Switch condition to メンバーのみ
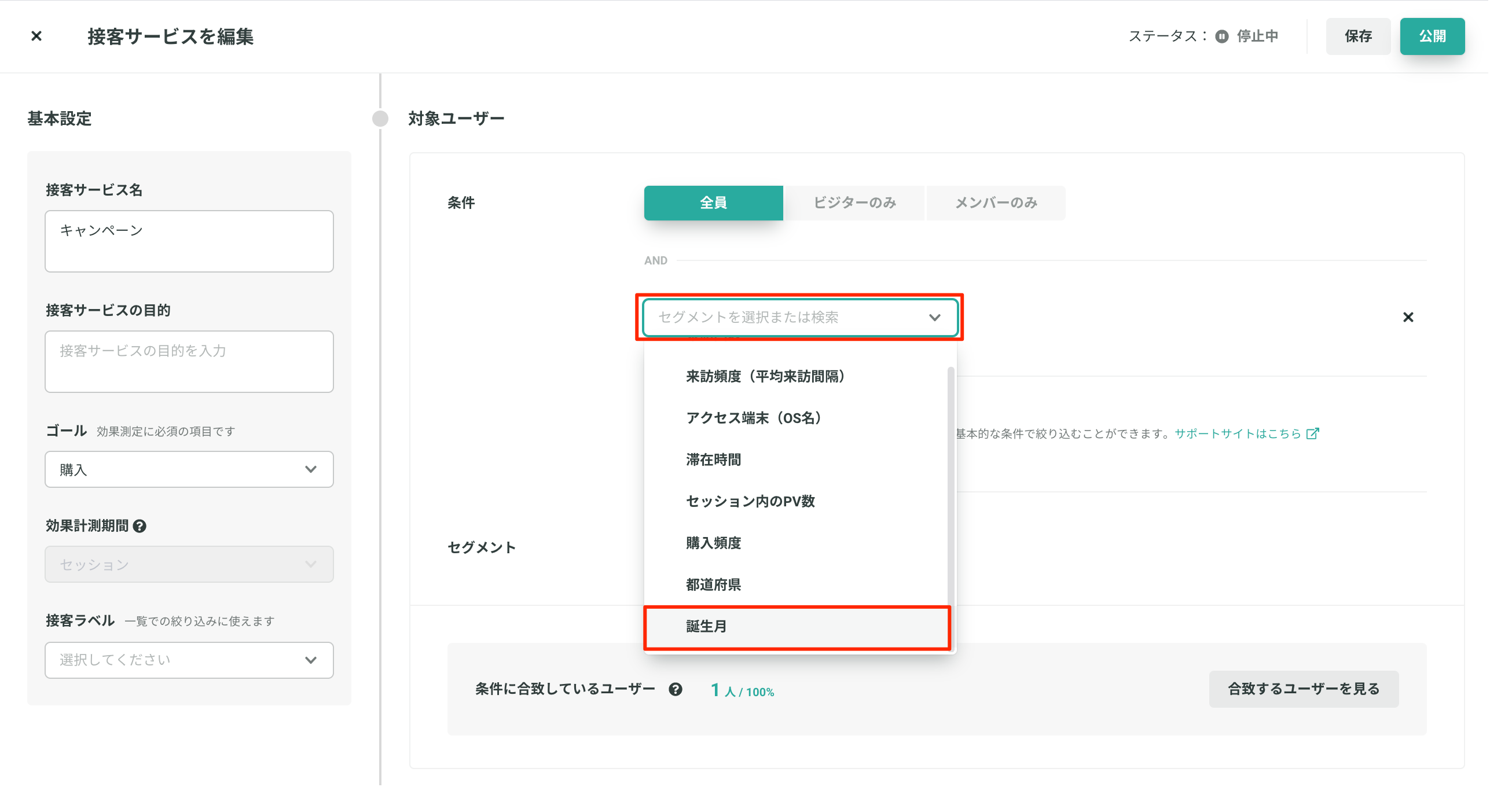Screen dimensions: 1512x809 click(996, 203)
